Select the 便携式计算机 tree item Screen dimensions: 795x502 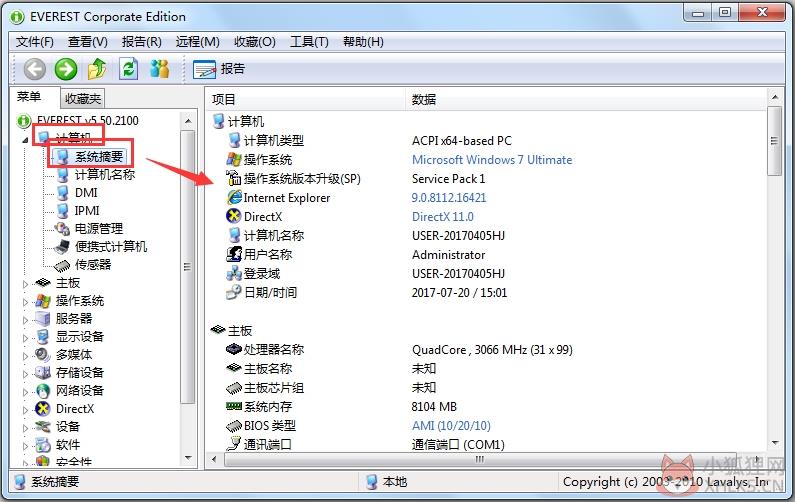pyautogui.click(x=111, y=246)
